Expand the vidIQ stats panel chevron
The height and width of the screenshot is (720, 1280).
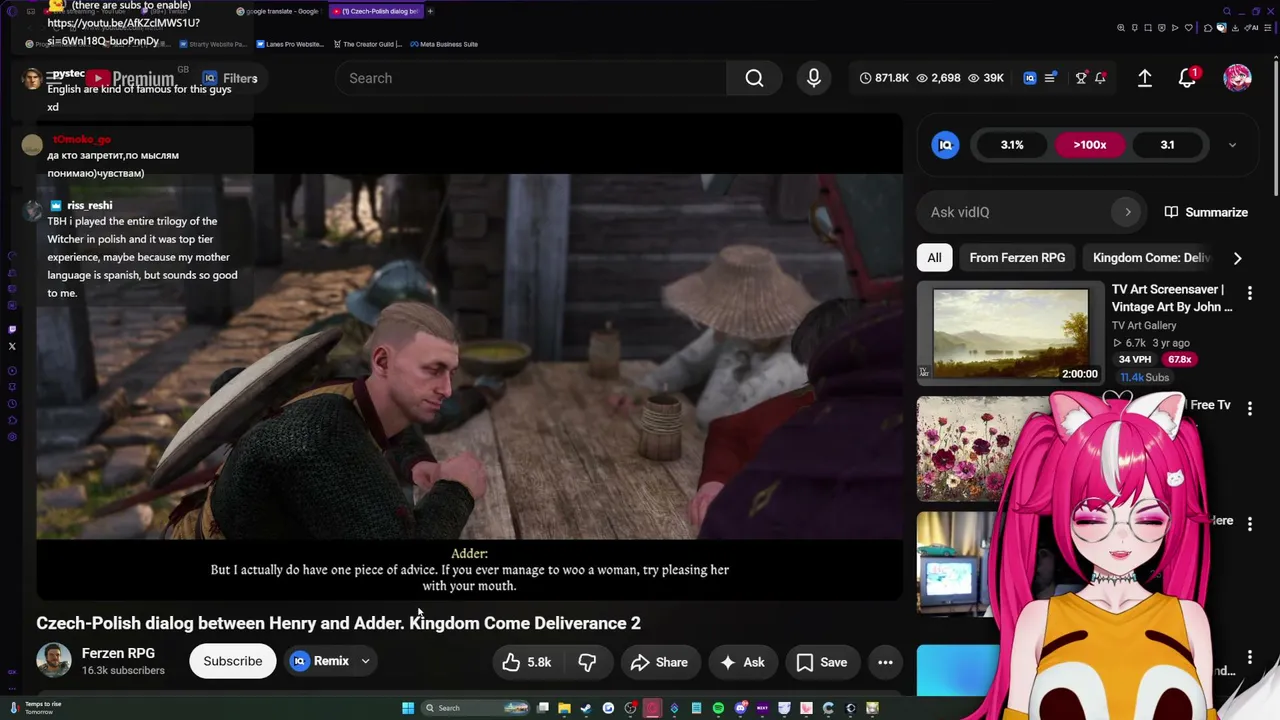[x=1232, y=145]
